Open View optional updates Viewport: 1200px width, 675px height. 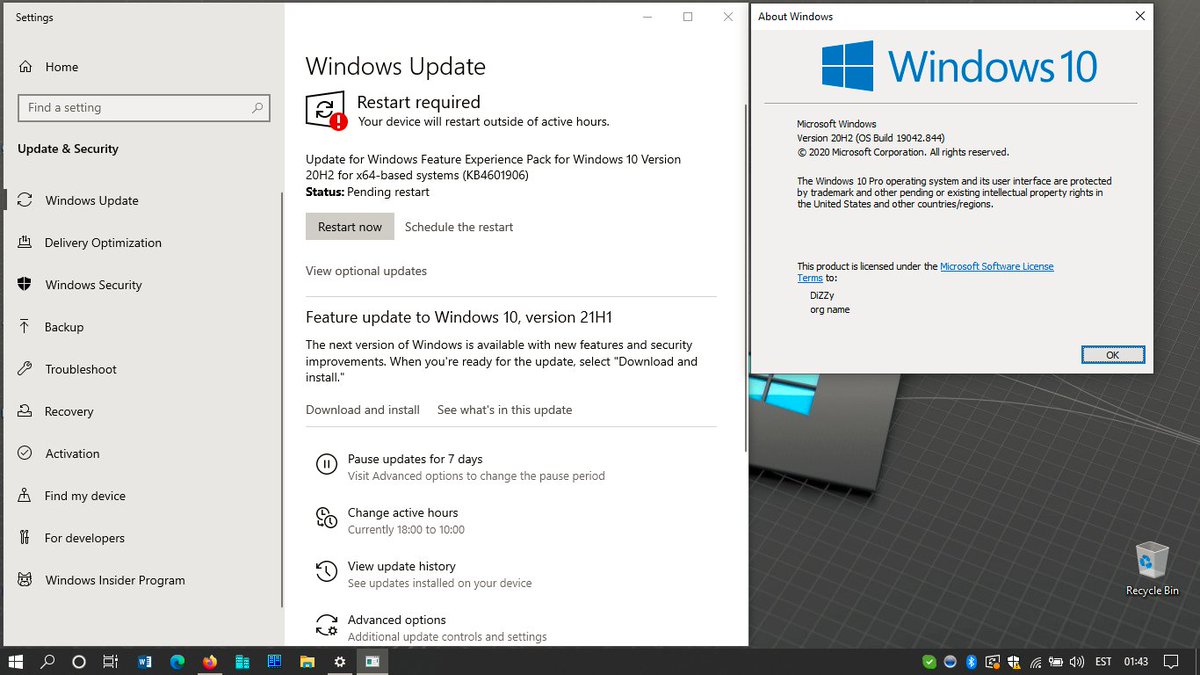click(366, 271)
